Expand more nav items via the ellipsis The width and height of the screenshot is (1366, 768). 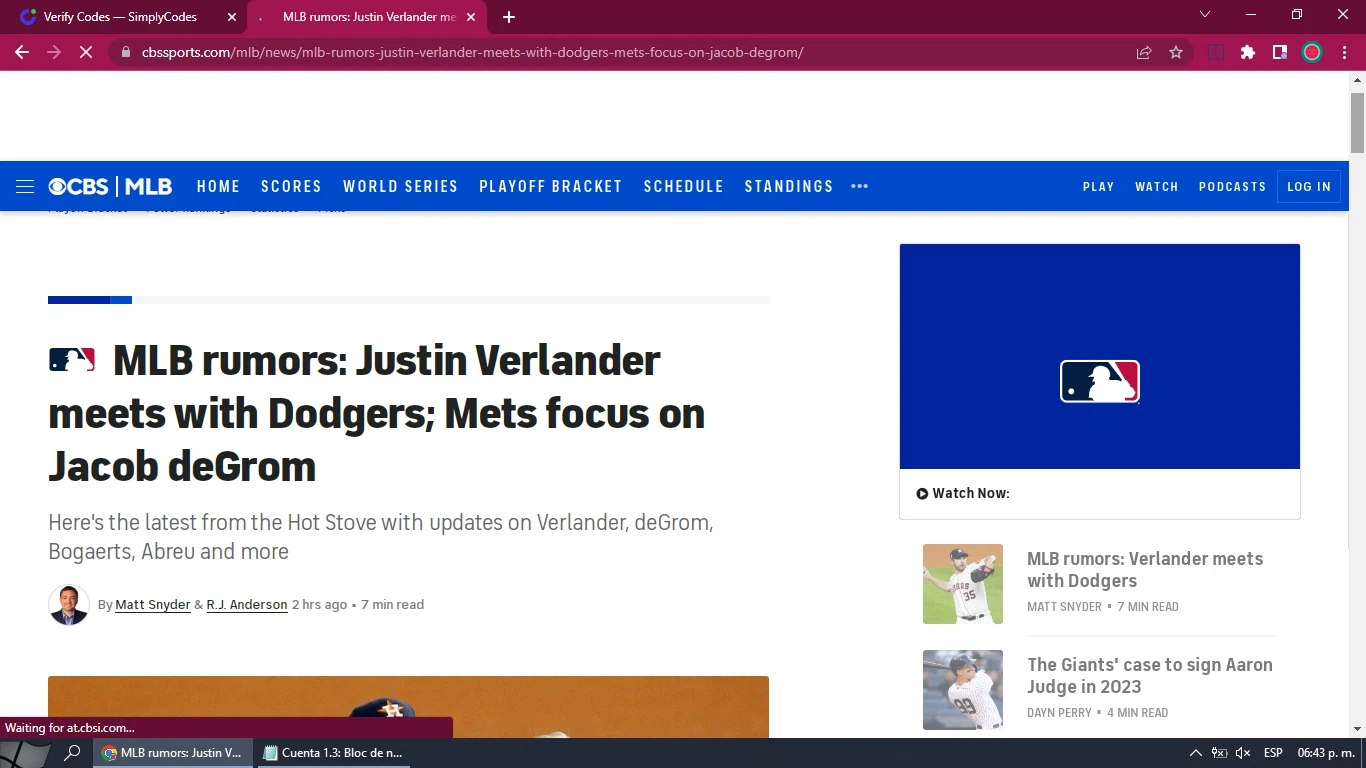860,187
